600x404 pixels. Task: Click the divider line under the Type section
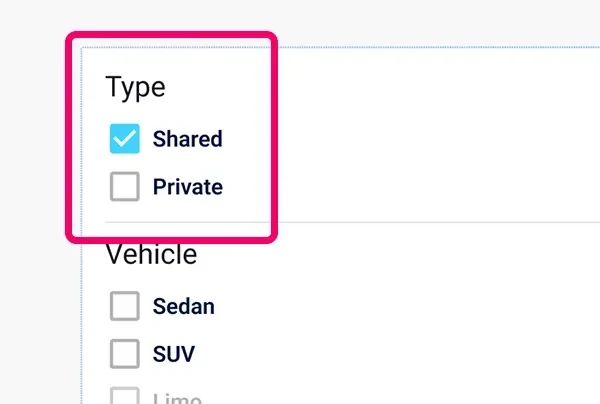400,221
